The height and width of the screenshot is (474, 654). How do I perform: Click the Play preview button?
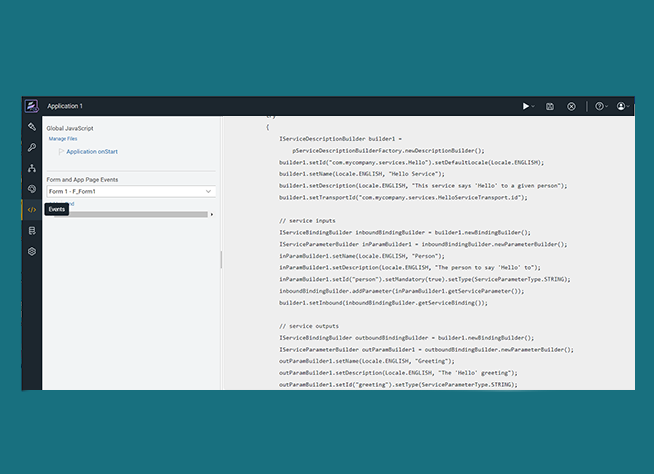[526, 106]
